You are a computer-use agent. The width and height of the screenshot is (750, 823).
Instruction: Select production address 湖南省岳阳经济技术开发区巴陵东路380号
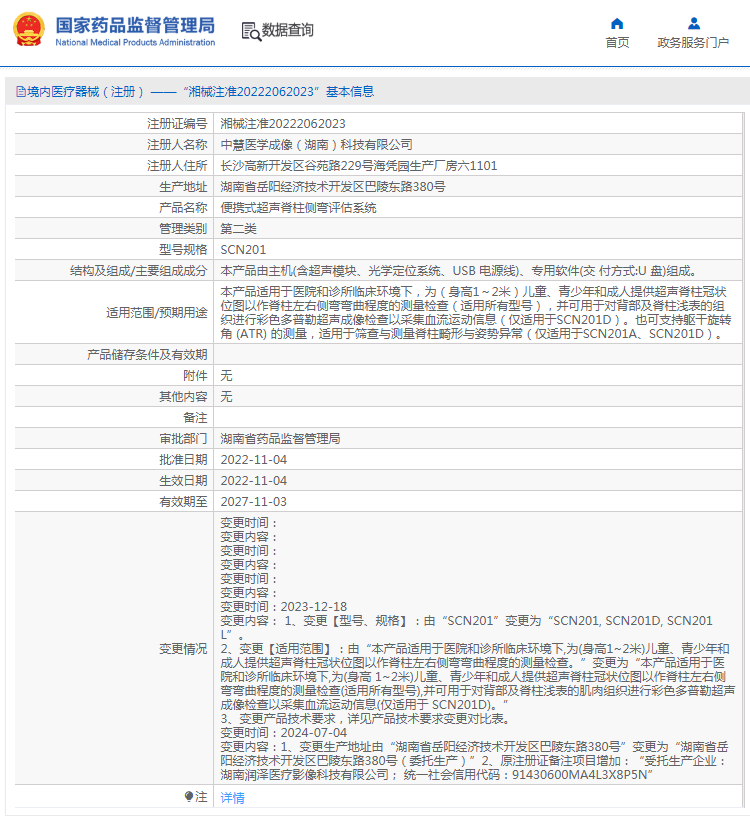pyautogui.click(x=333, y=187)
